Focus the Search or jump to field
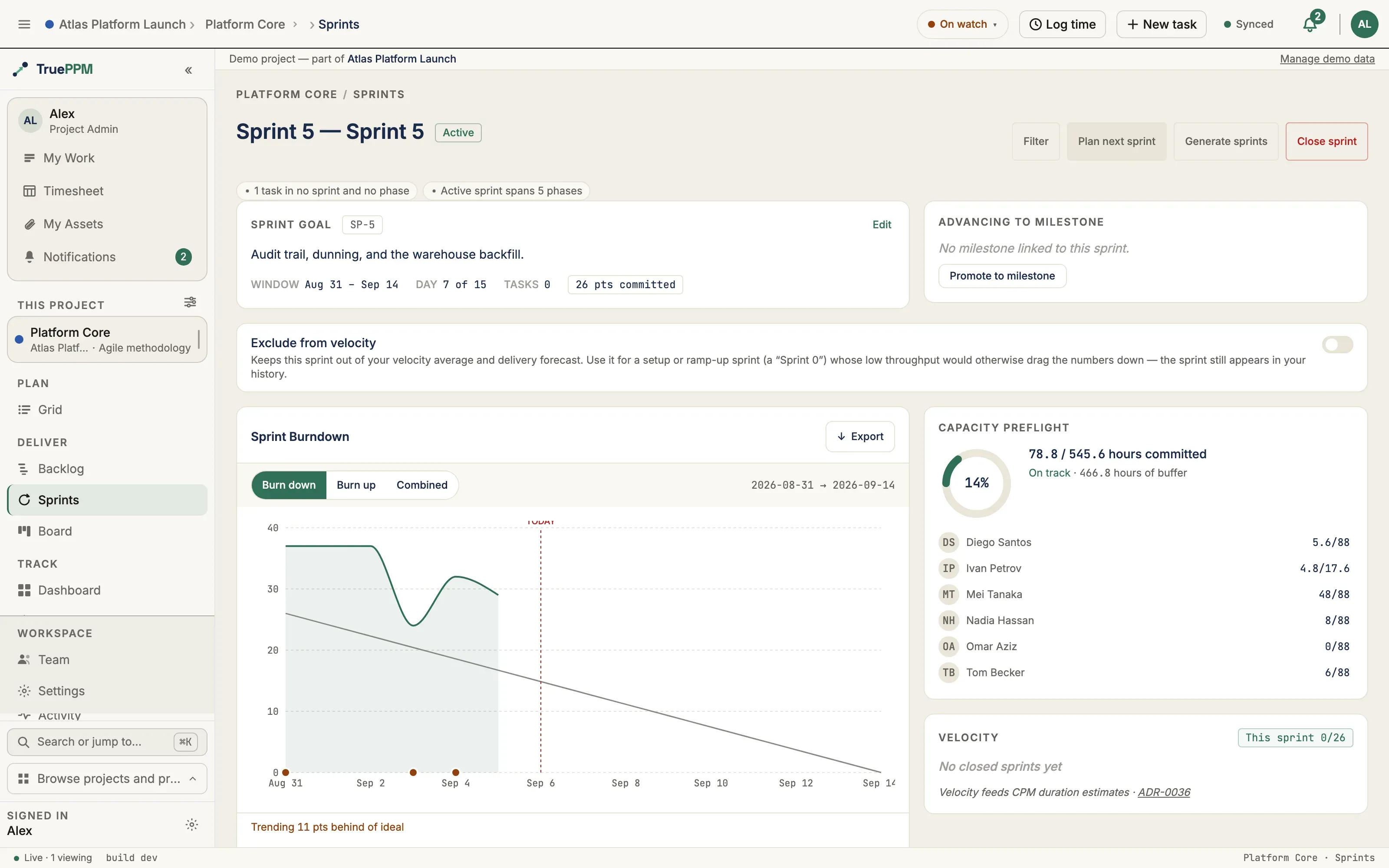Image resolution: width=1389 pixels, height=868 pixels. 107,742
